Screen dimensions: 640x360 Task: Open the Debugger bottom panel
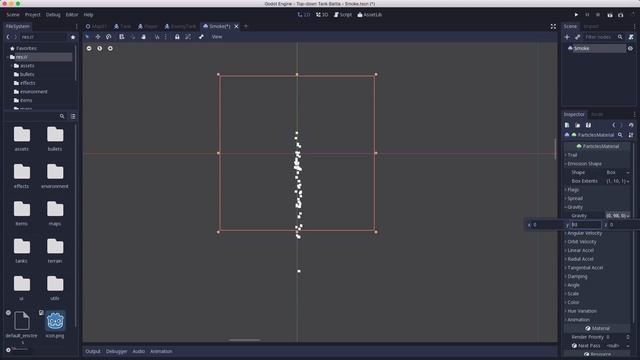click(116, 351)
